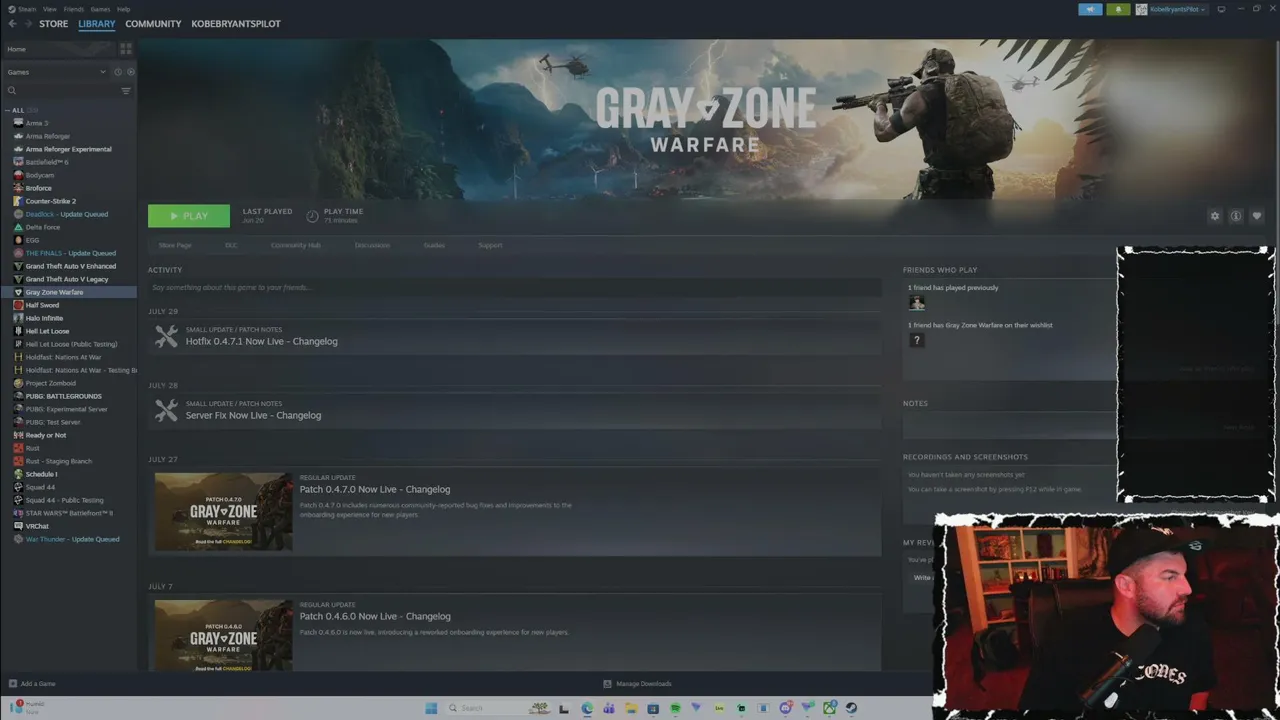Select Hell Let Loose (Public Testing)
Screen dimensions: 1280x720
(70, 344)
